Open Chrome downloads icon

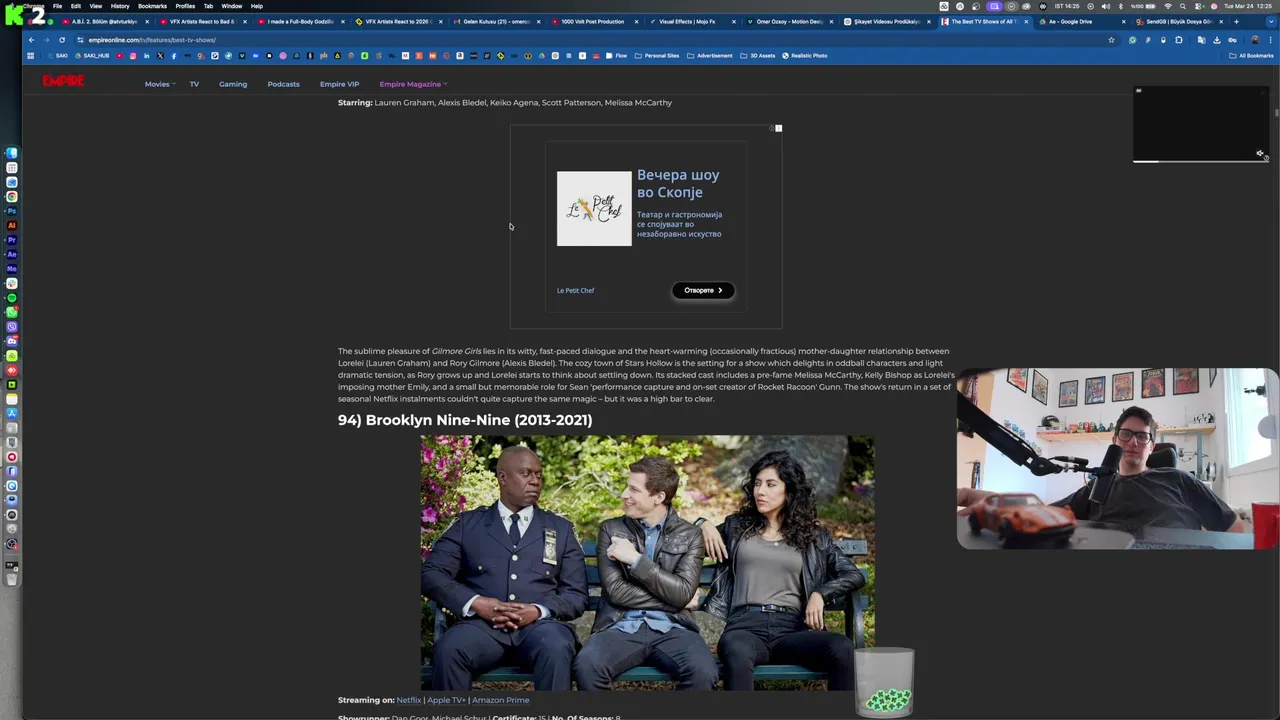point(1216,40)
